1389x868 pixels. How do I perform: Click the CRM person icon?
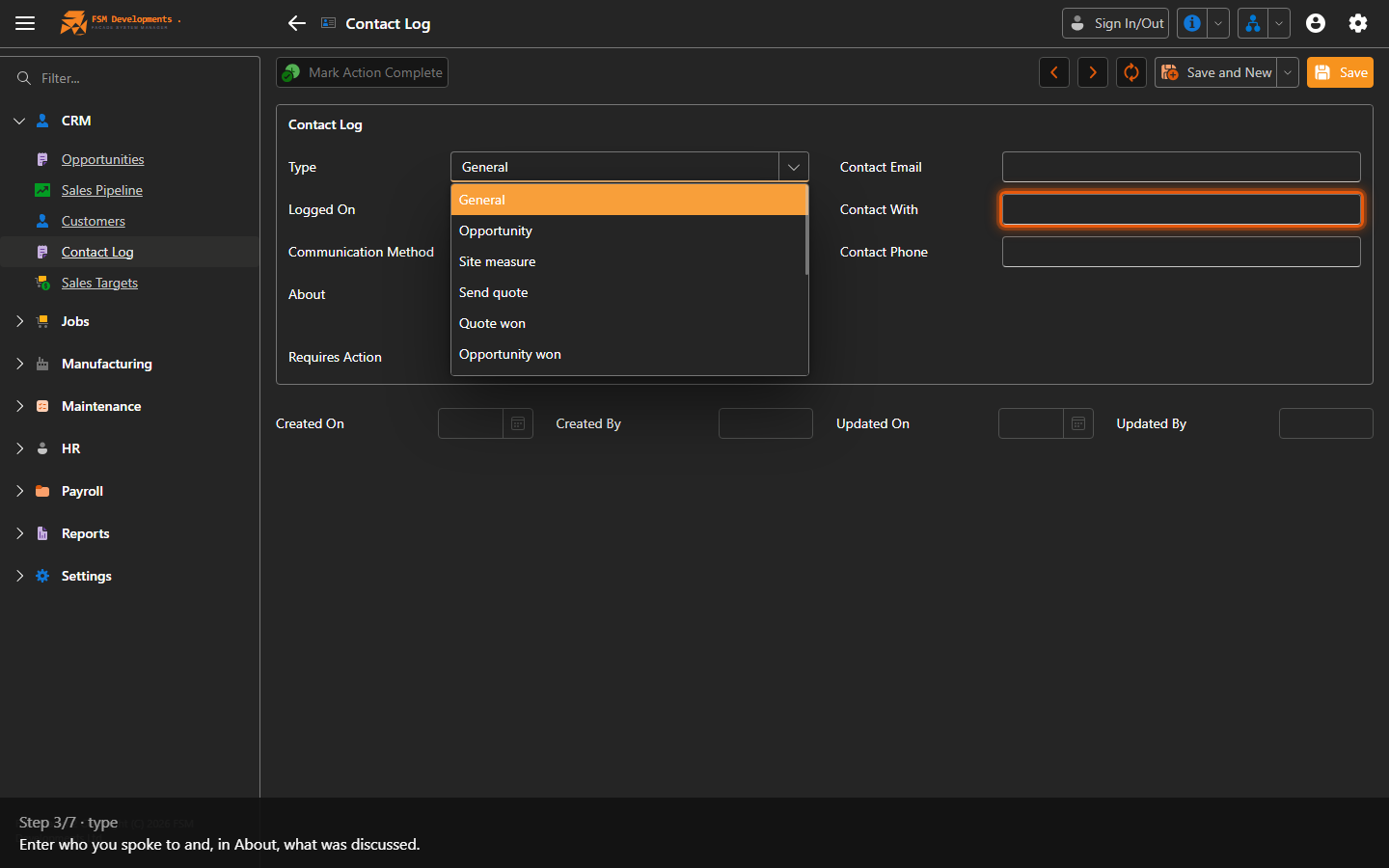[x=42, y=121]
